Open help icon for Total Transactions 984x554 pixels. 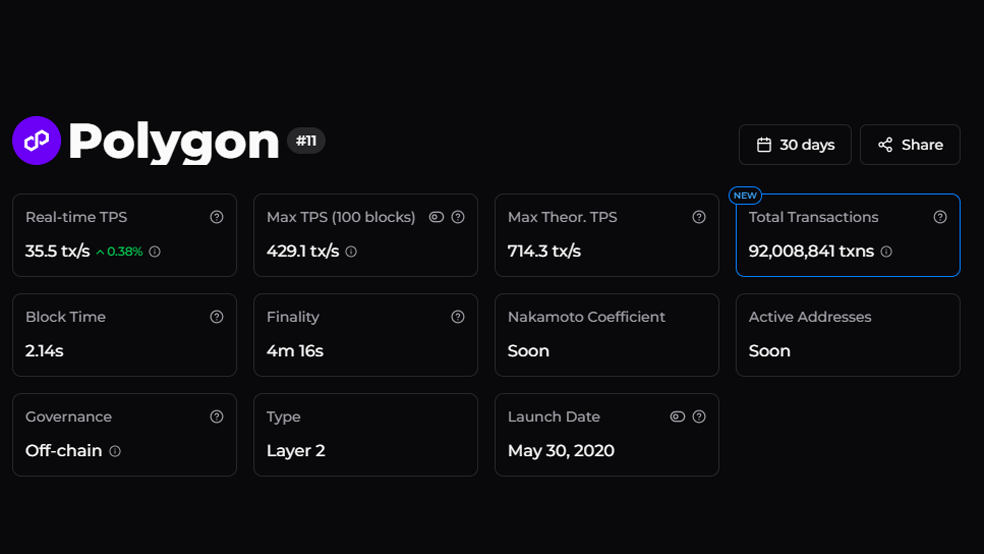[x=940, y=217]
